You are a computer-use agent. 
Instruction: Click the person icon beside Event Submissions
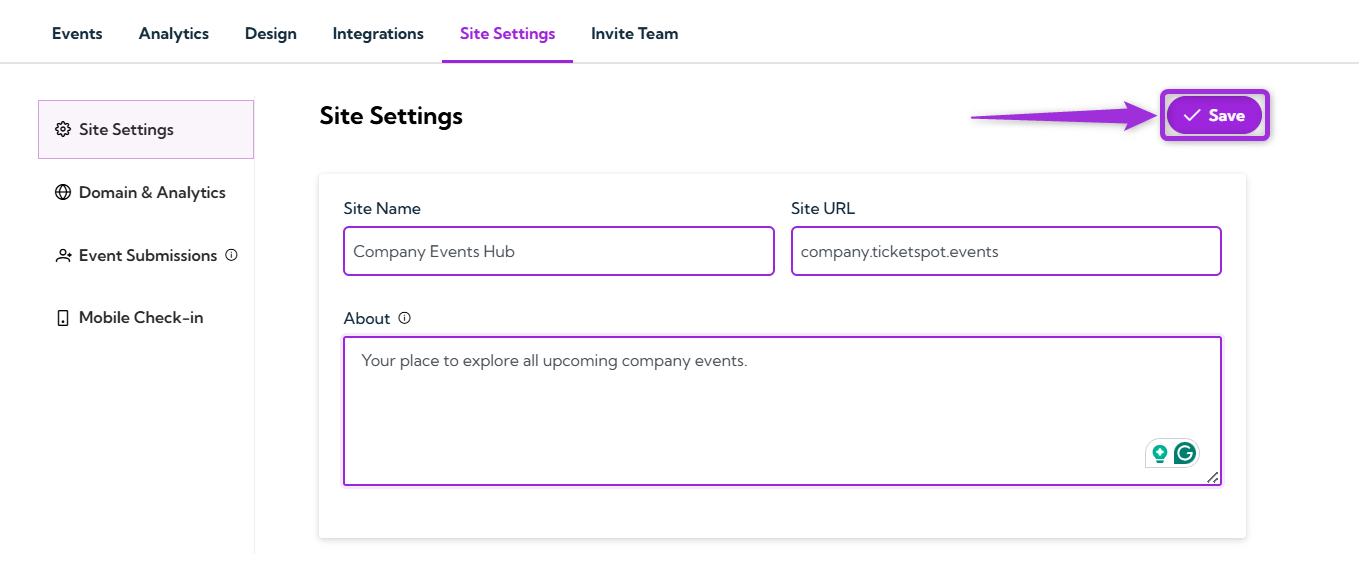pyautogui.click(x=63, y=256)
